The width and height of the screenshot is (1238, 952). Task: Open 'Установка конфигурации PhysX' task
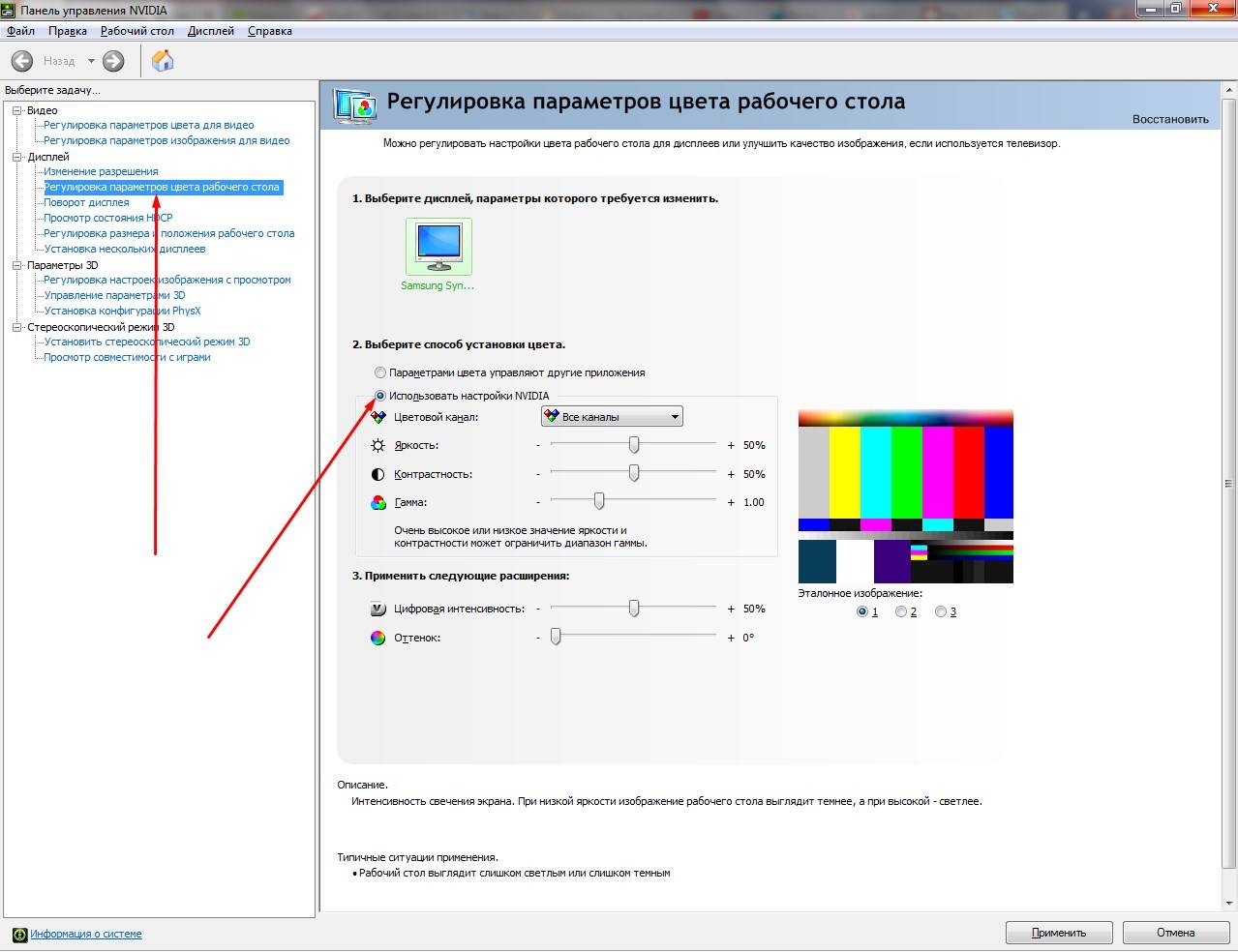point(122,311)
